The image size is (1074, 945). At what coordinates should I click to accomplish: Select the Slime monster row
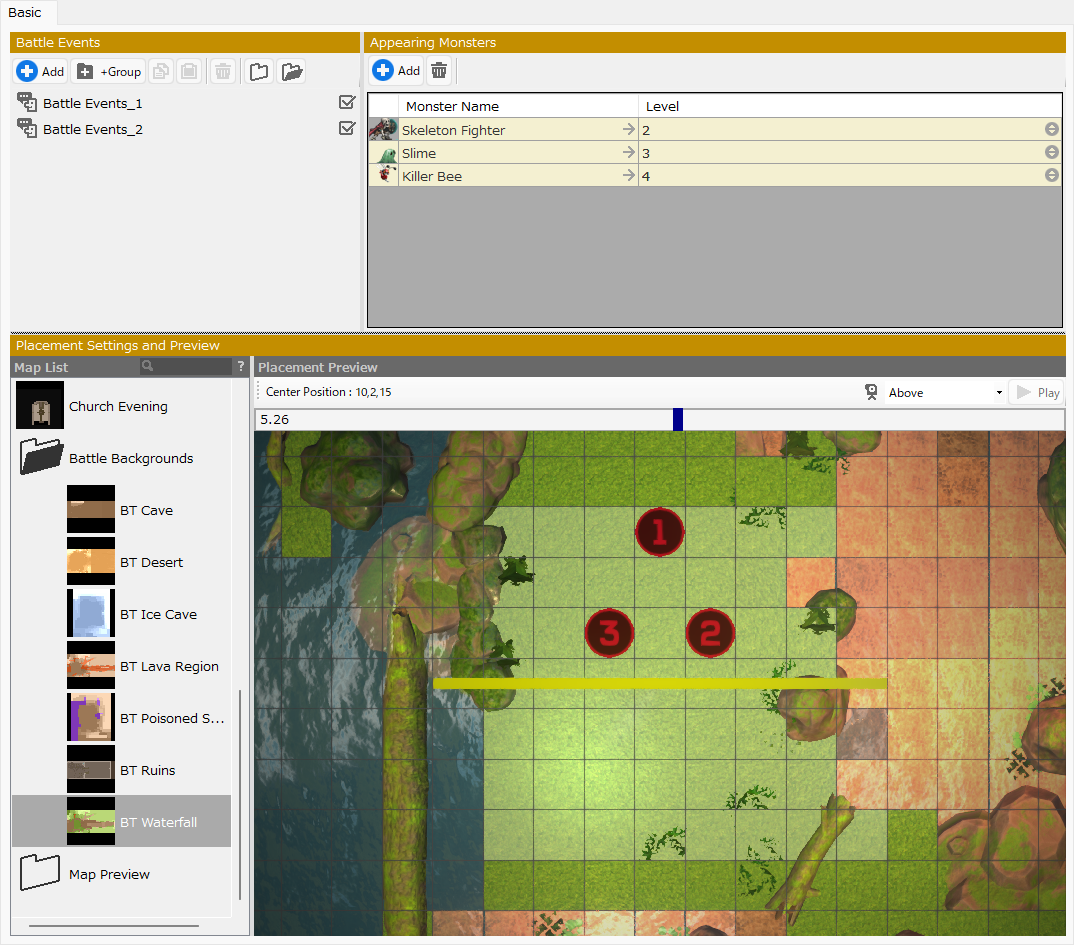point(510,153)
